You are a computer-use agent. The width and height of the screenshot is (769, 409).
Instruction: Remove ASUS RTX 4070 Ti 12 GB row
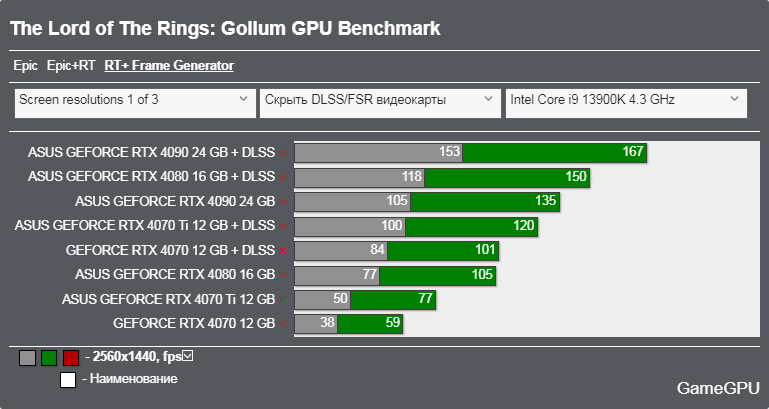point(282,300)
